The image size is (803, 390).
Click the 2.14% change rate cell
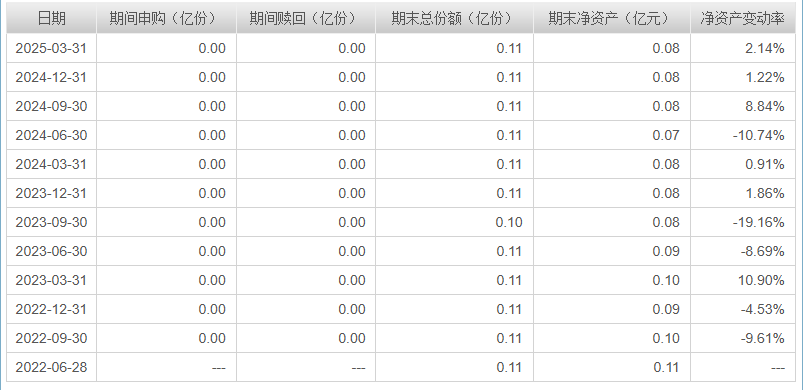[743, 48]
